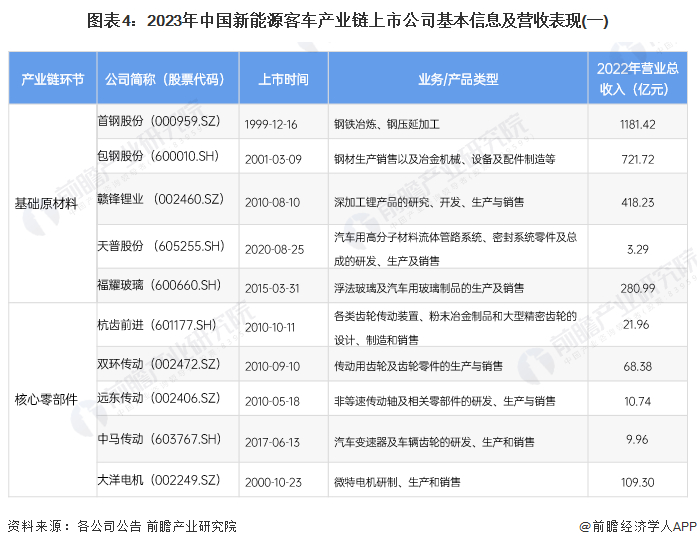Click description 传动用齿轮及齿轮零件的生产与销售
The width and height of the screenshot is (697, 547).
(x=418, y=366)
